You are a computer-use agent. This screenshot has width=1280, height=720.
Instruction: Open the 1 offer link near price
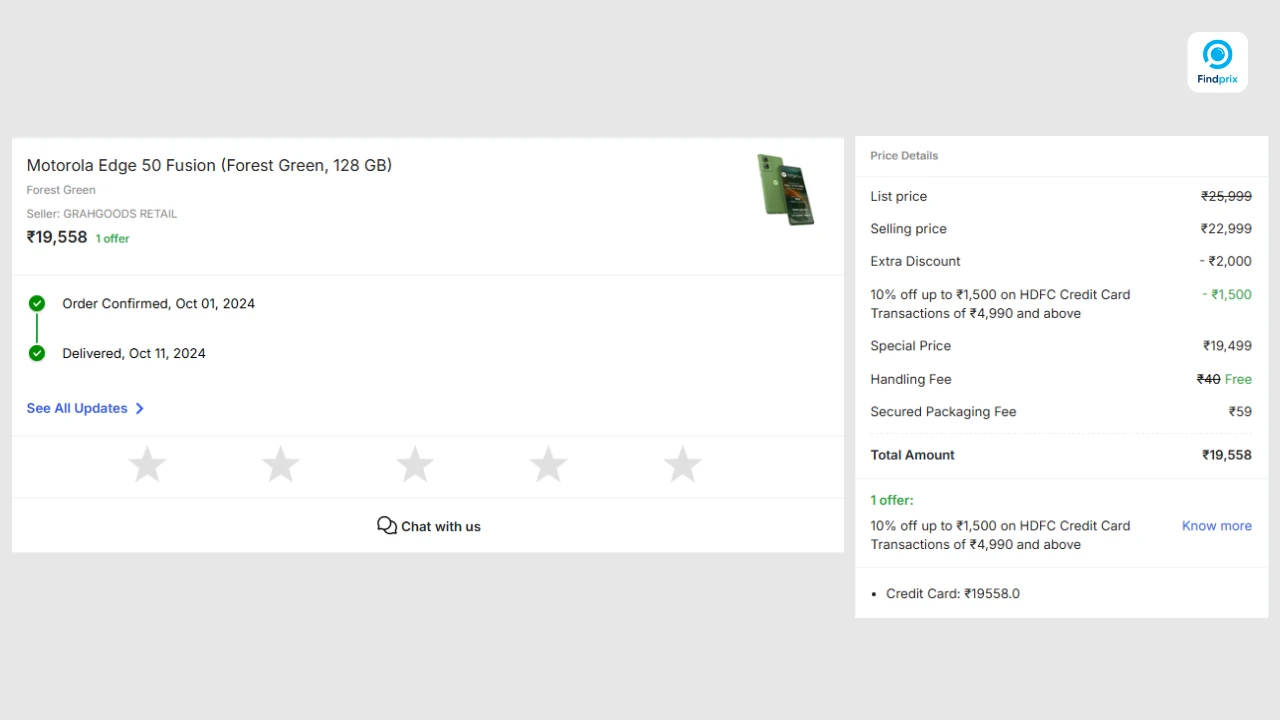[112, 239]
